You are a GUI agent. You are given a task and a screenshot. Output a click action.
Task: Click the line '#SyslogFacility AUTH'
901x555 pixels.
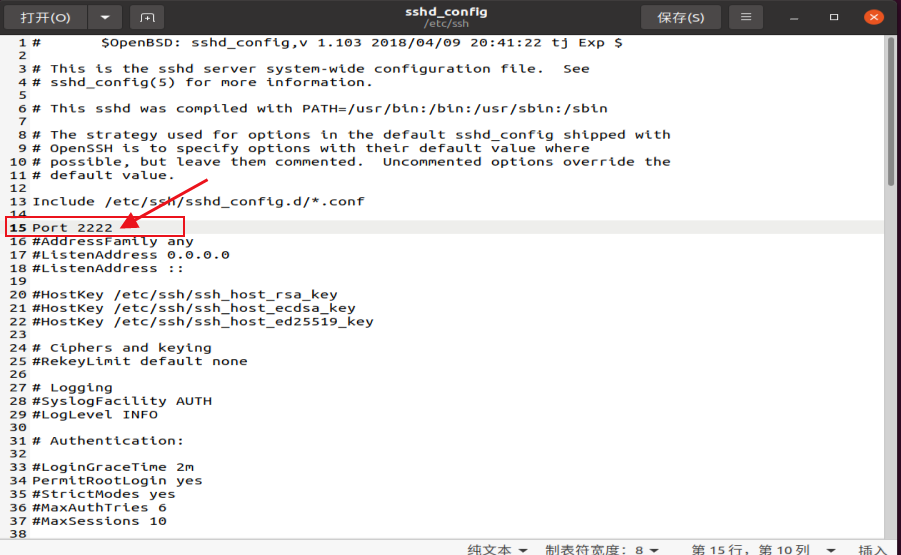[122, 401]
